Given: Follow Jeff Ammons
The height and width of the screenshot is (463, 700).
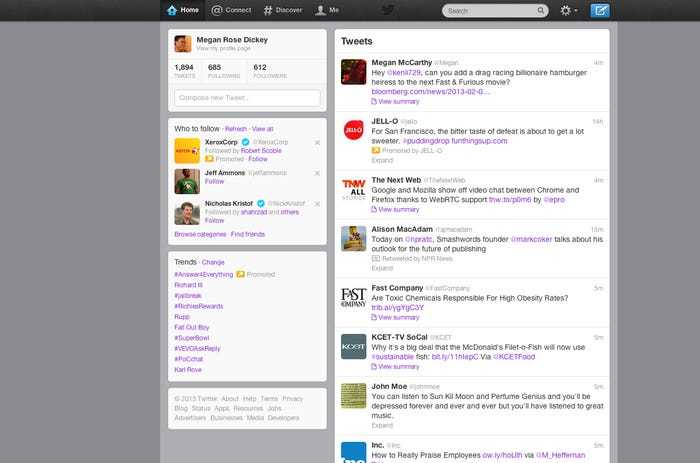Looking at the screenshot, I should [x=214, y=181].
